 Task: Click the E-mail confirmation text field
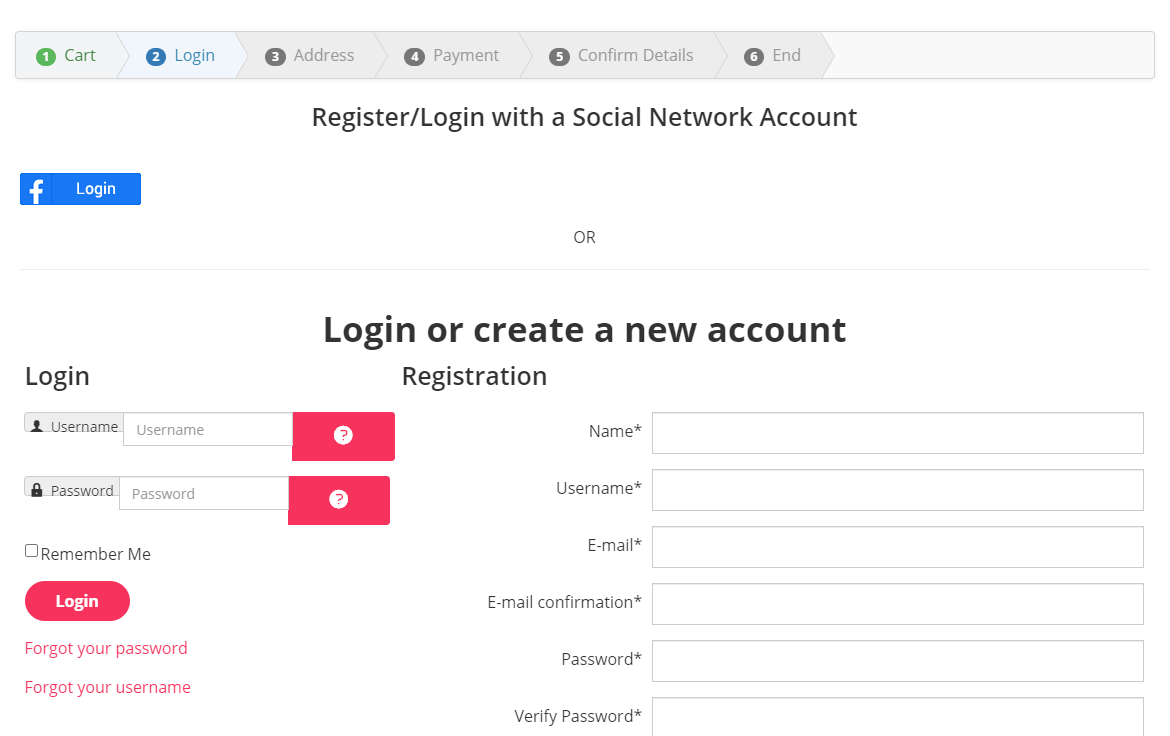pos(897,604)
